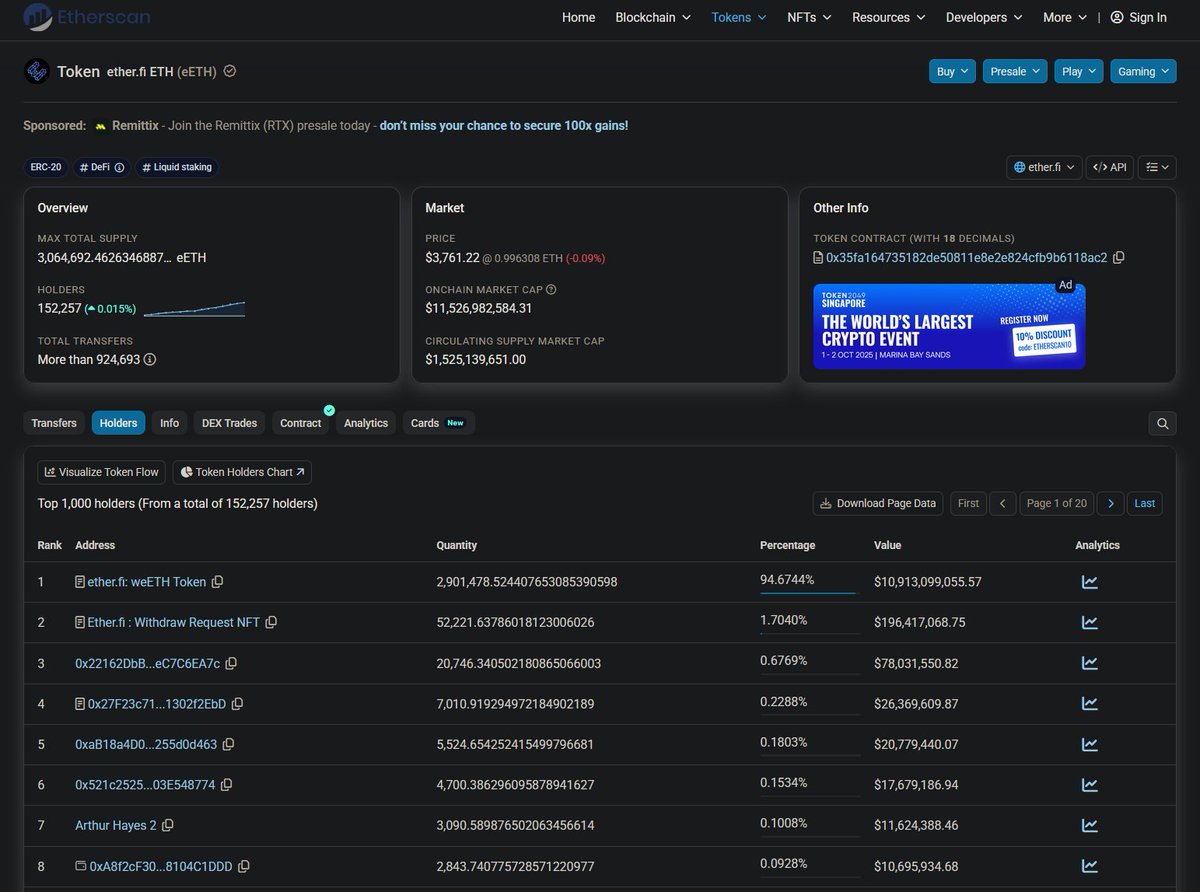Click Visualize Token Flow button
The height and width of the screenshot is (892, 1200).
(102, 472)
